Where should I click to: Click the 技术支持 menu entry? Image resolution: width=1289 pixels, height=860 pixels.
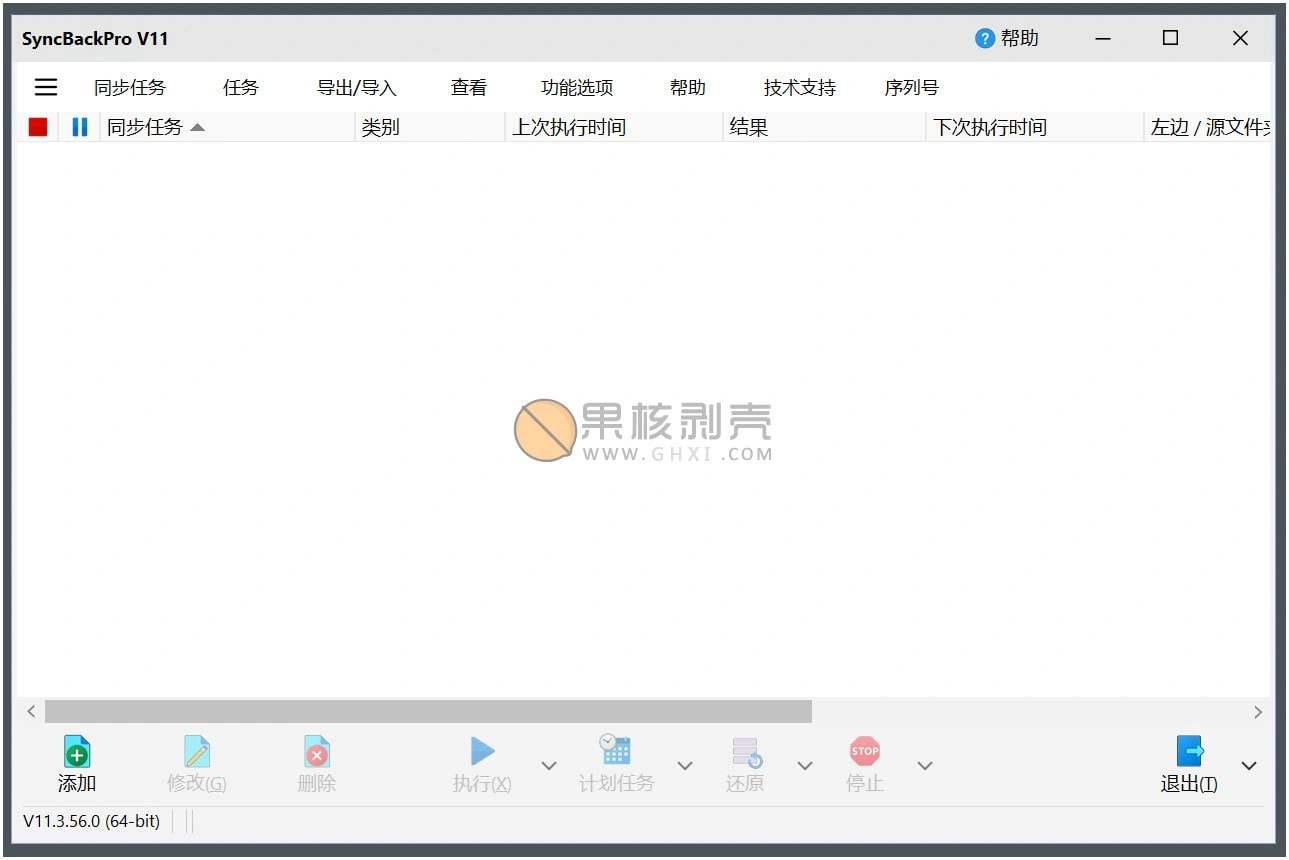(x=799, y=87)
